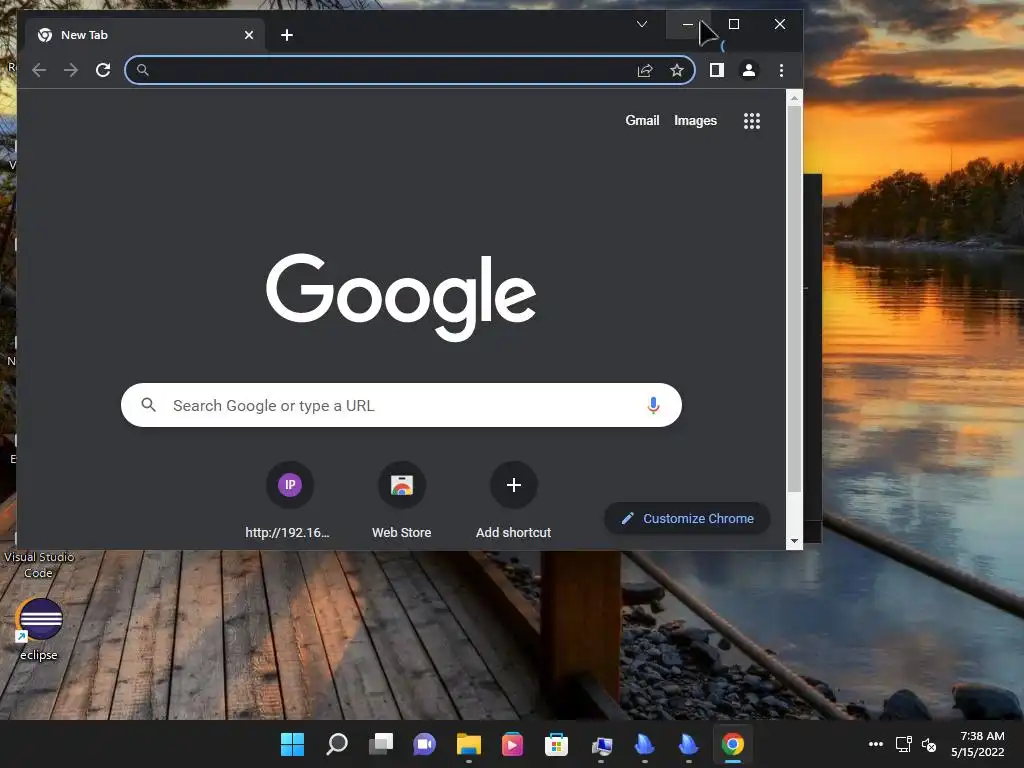Select the Visual Studio Code desktop icon label
Image resolution: width=1024 pixels, height=768 pixels.
pyautogui.click(x=39, y=565)
